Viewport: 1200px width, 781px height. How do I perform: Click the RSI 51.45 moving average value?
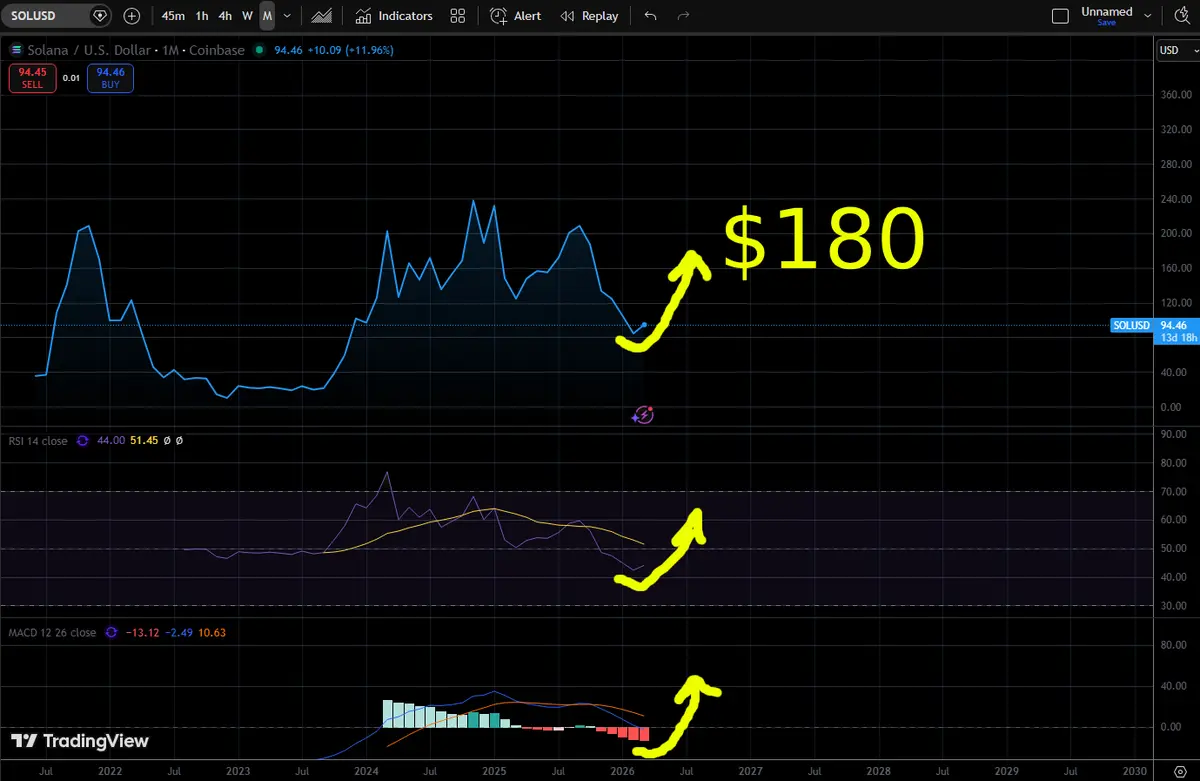[144, 440]
